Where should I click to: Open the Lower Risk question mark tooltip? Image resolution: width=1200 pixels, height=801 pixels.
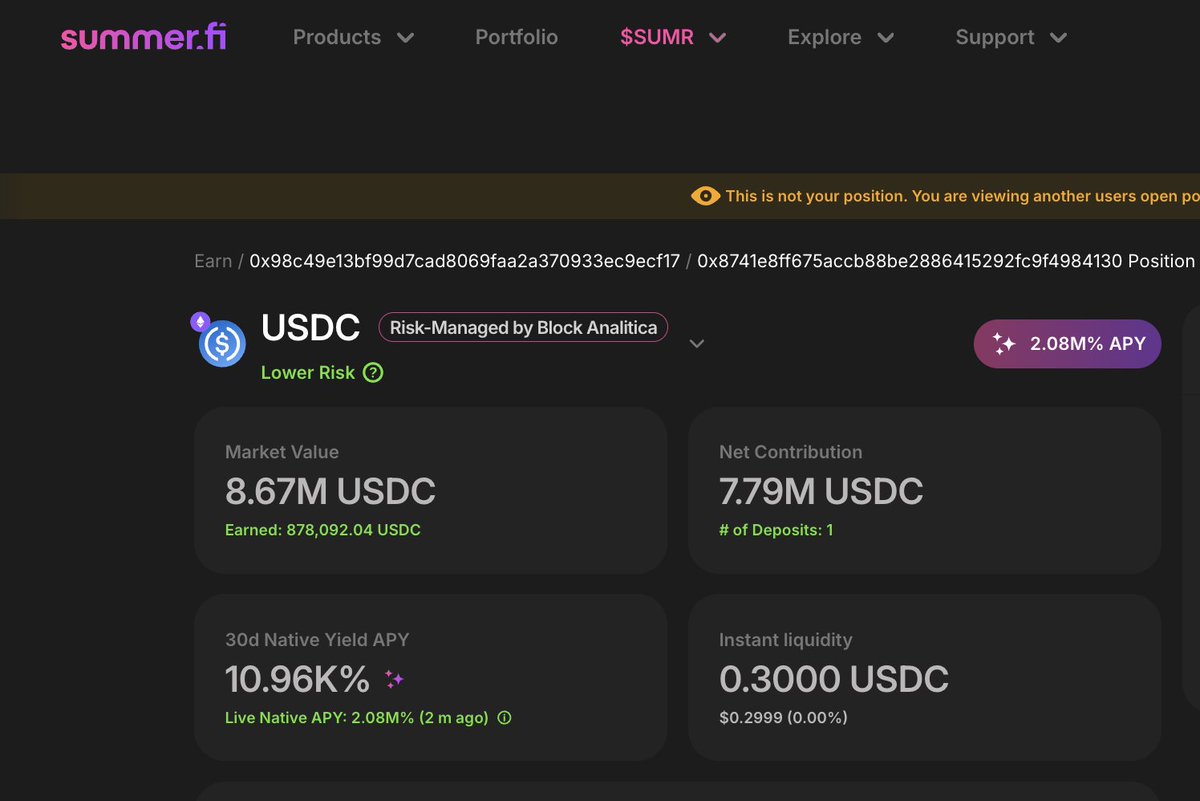click(373, 373)
